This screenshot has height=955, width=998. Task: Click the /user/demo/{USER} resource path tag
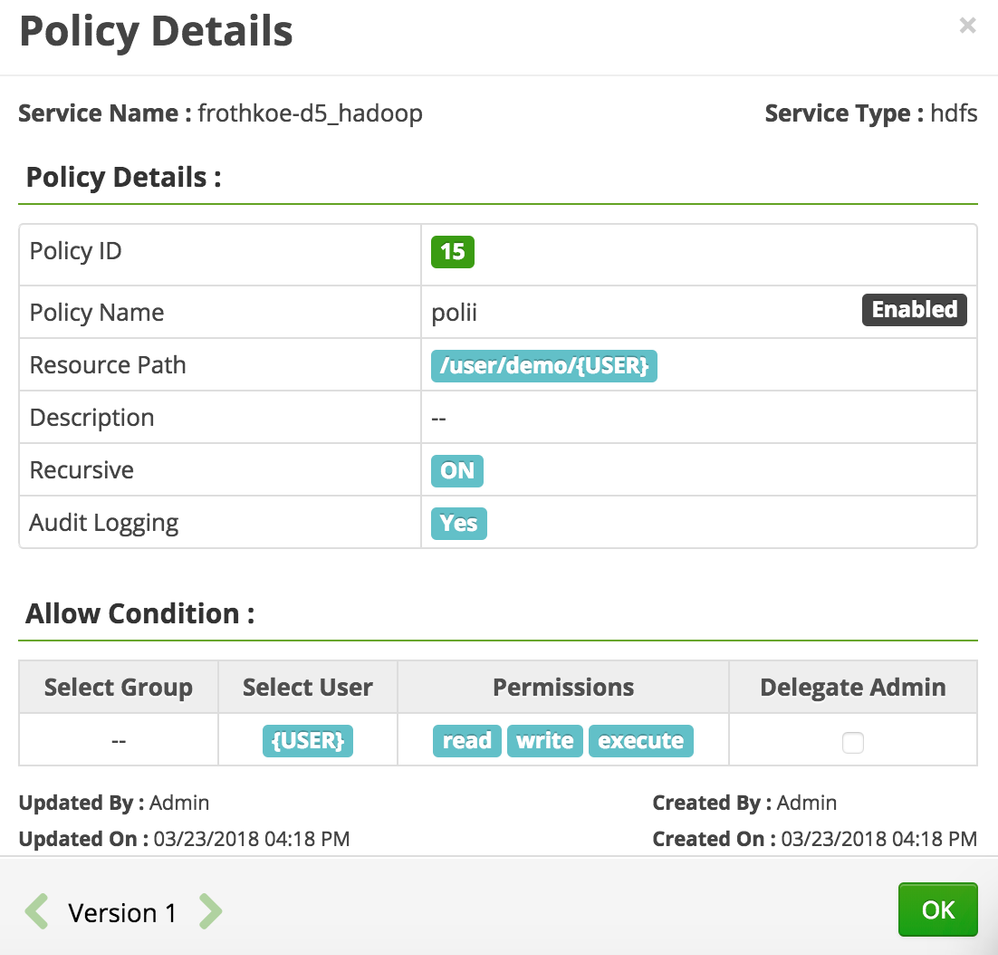tap(544, 366)
